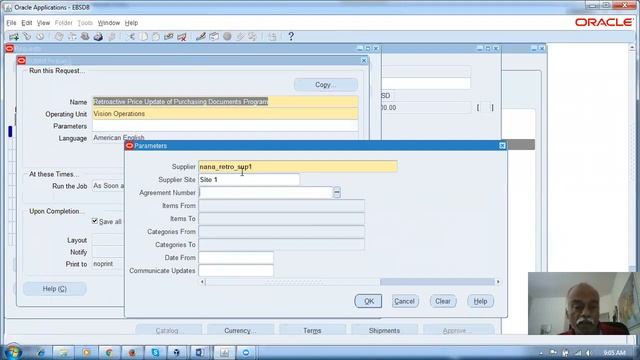The image size is (640, 360).
Task: Click the Find flashlight toolbar icon
Action: point(27,37)
